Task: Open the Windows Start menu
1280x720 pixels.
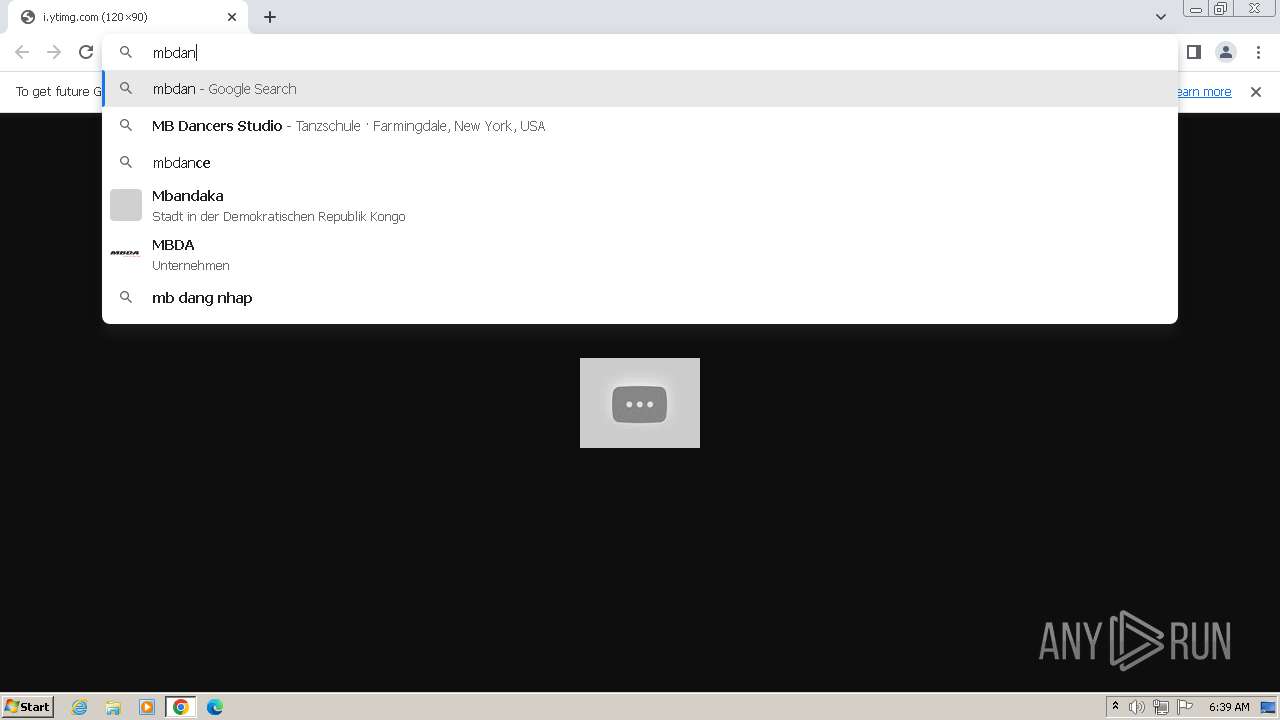Action: tap(28, 706)
